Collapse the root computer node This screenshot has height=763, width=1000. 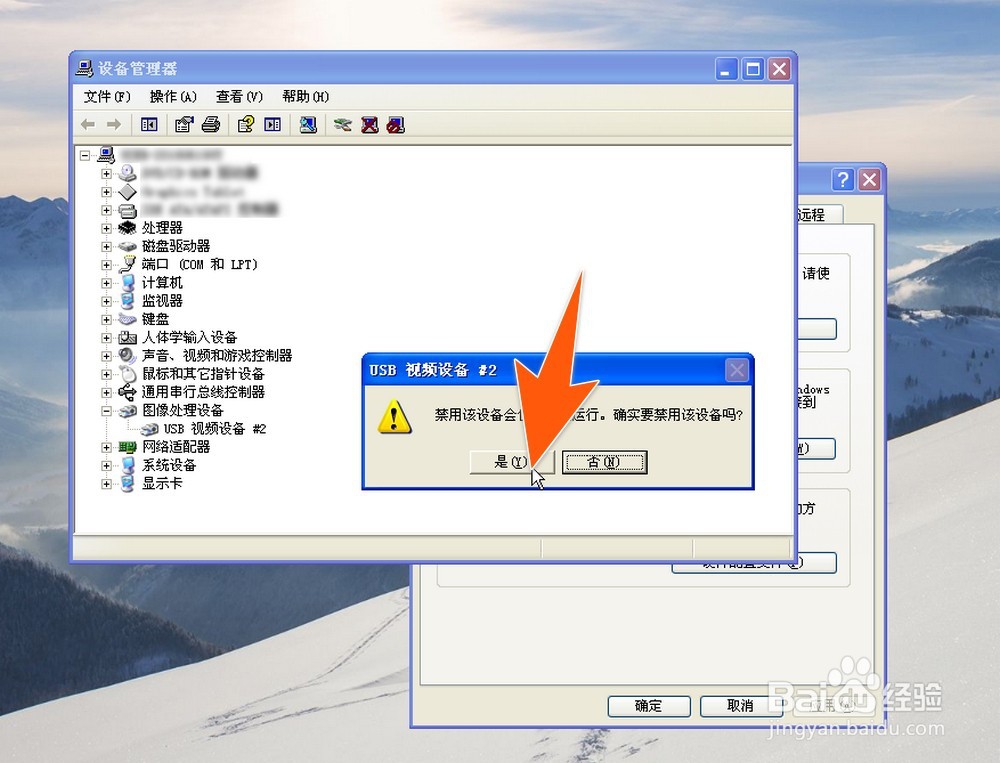[85, 155]
